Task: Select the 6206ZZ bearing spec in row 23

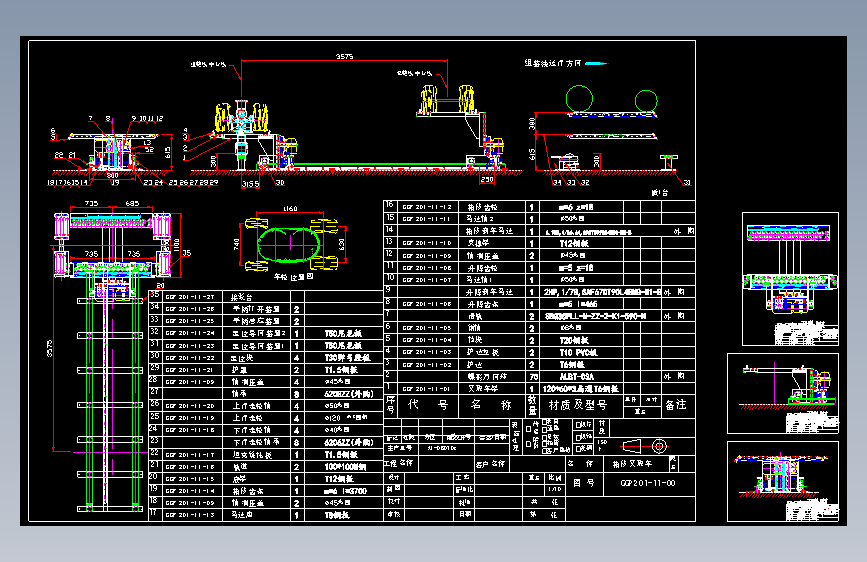Action: pyautogui.click(x=348, y=443)
